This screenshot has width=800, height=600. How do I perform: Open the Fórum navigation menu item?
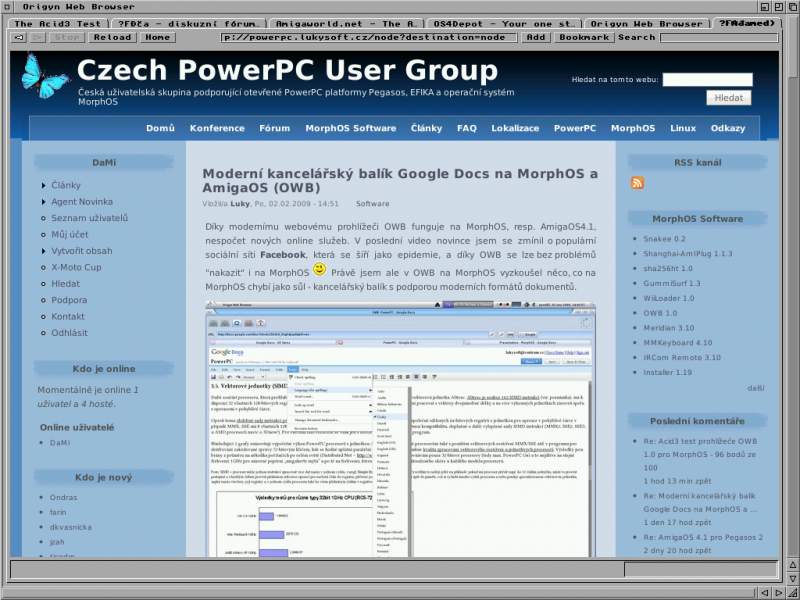click(274, 128)
